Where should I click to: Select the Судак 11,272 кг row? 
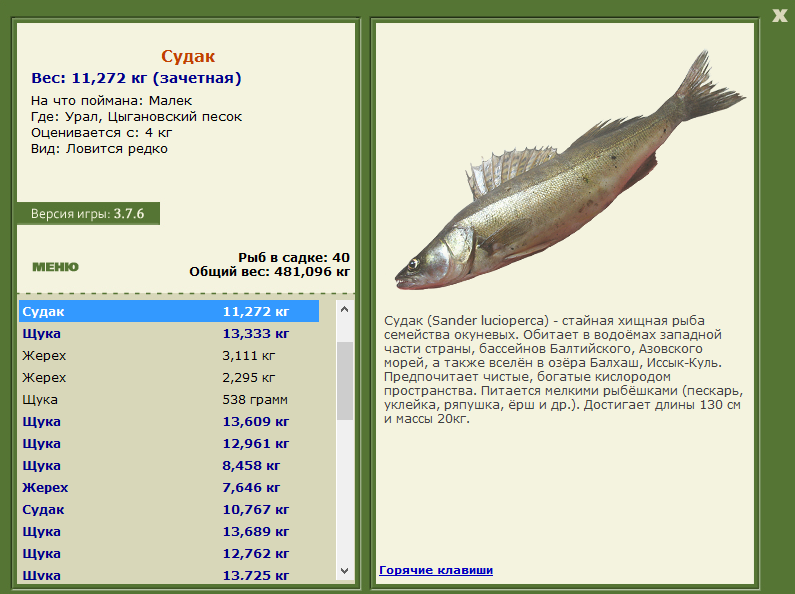click(169, 311)
